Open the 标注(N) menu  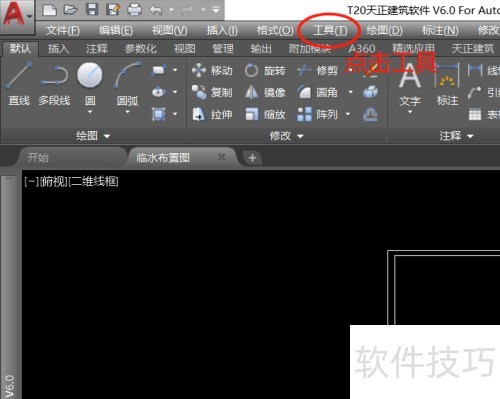click(440, 31)
